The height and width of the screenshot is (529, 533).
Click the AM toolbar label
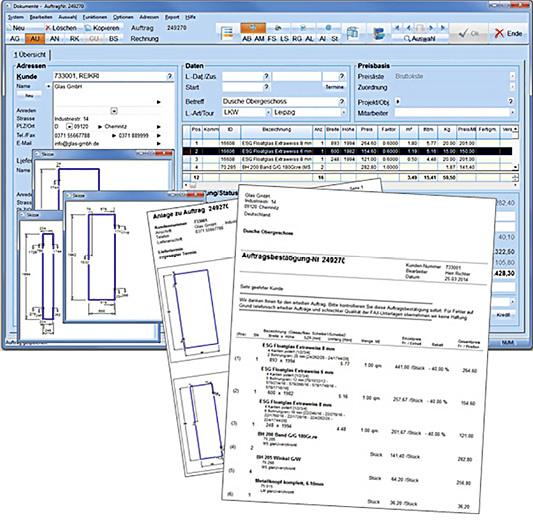coord(259,39)
